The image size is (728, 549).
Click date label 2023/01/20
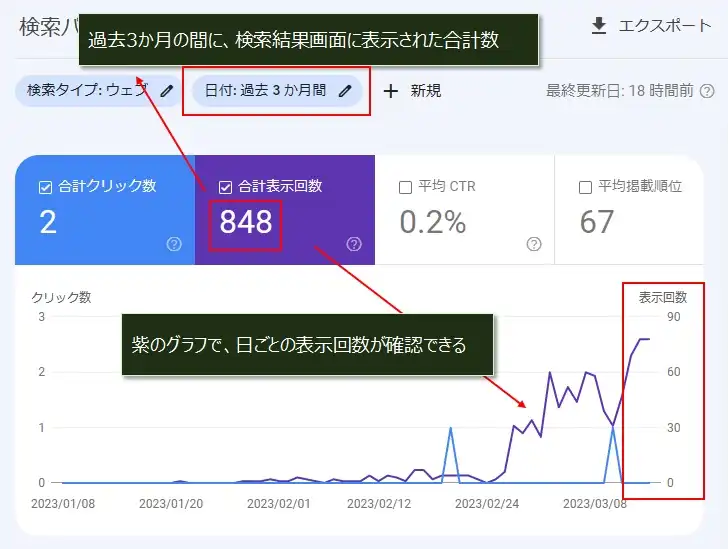tap(171, 504)
